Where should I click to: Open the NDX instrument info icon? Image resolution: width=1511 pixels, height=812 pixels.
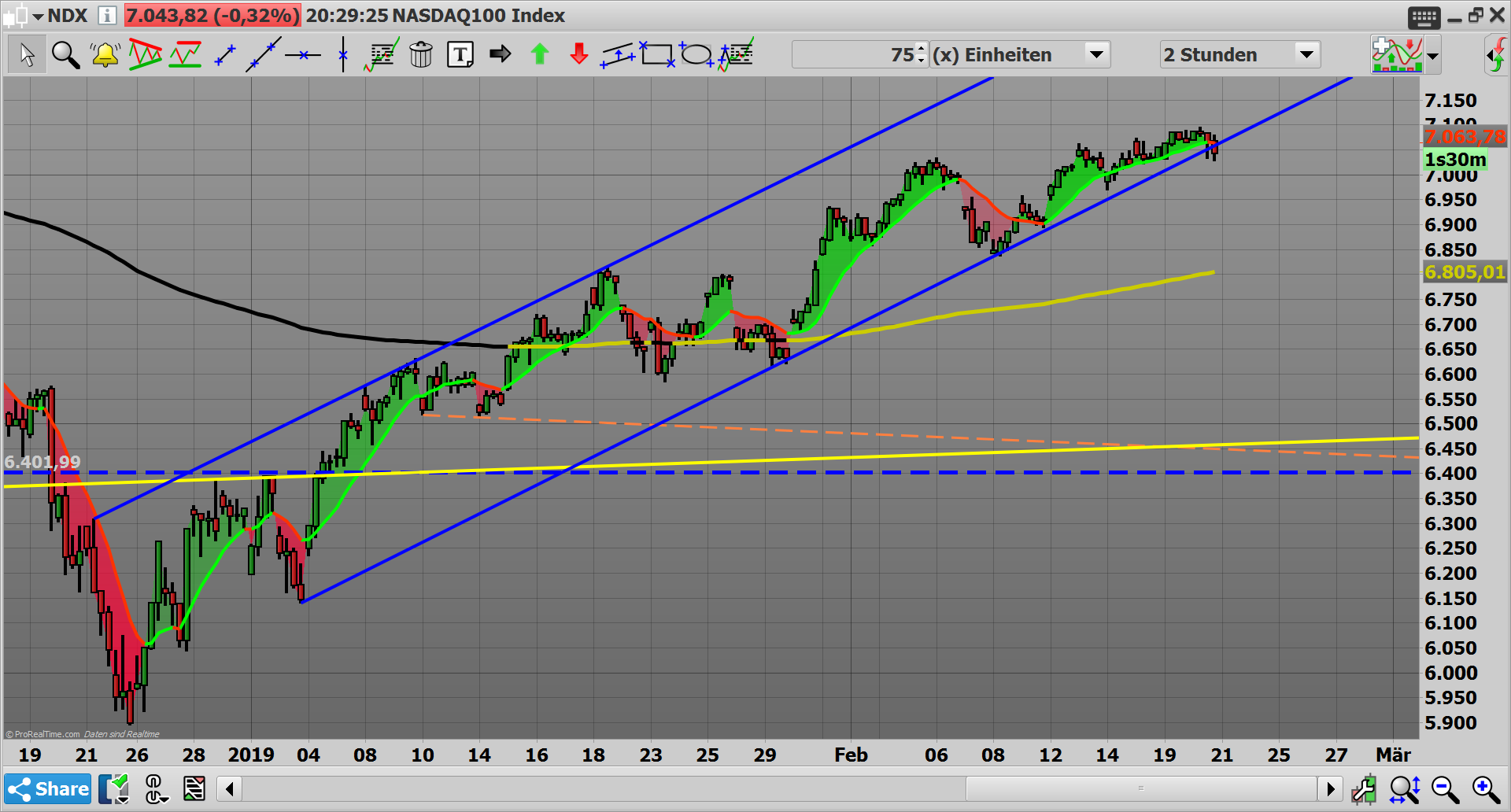point(107,15)
